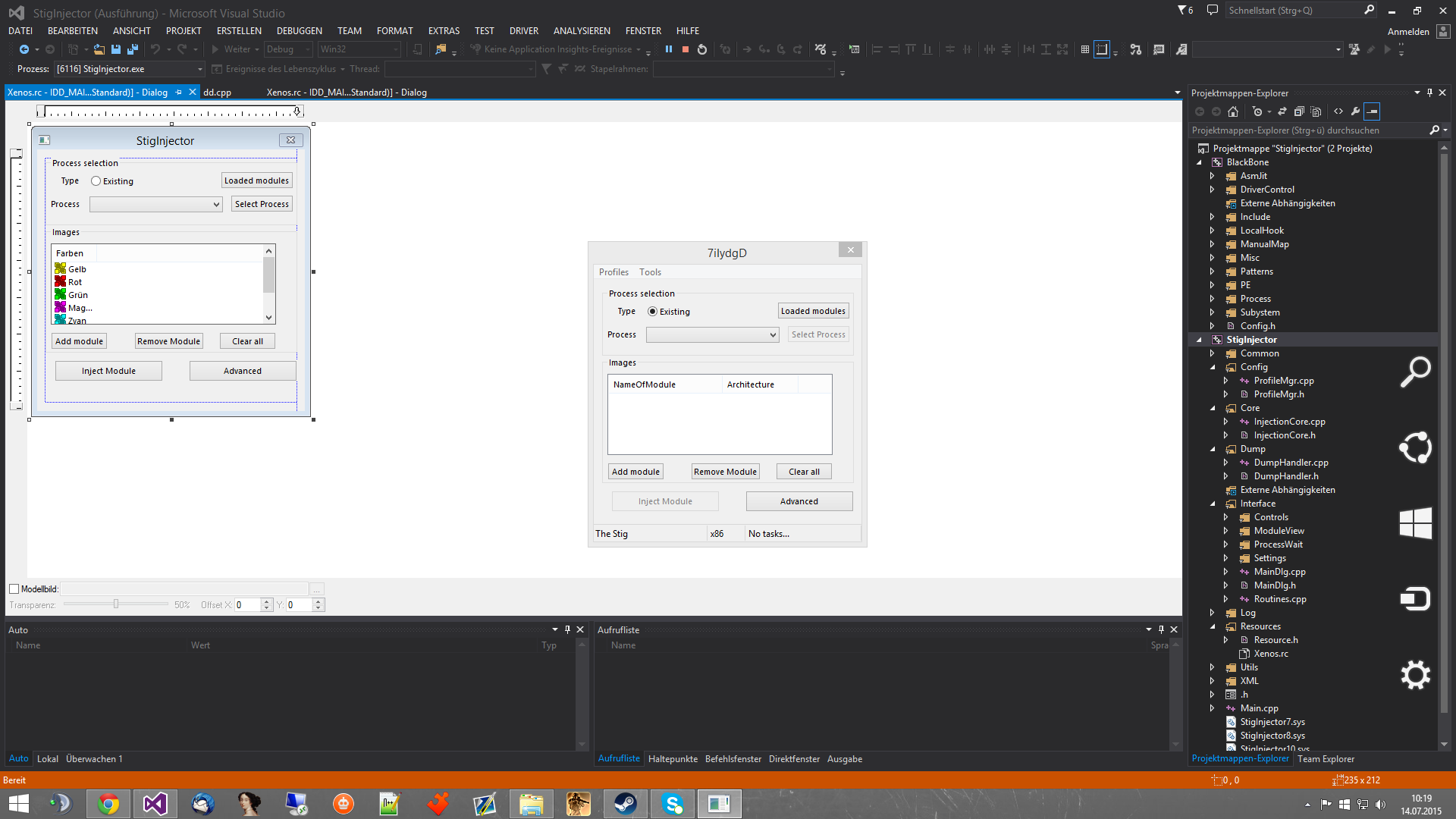Enable the Modellbild checkbox

coord(14,588)
